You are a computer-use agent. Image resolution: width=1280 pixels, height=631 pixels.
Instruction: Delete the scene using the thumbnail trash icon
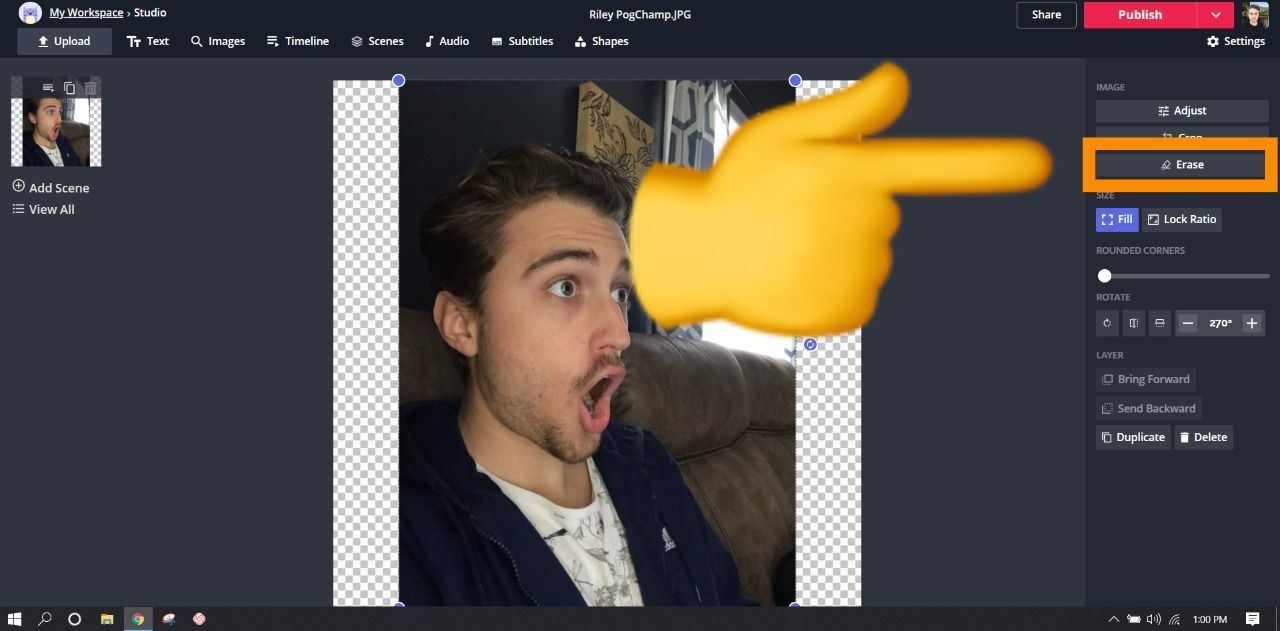coord(90,88)
